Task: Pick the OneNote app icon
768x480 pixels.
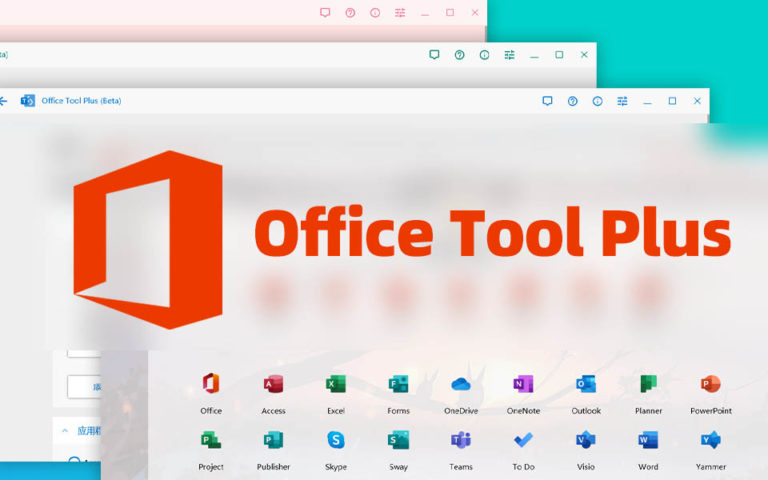Action: [x=523, y=384]
